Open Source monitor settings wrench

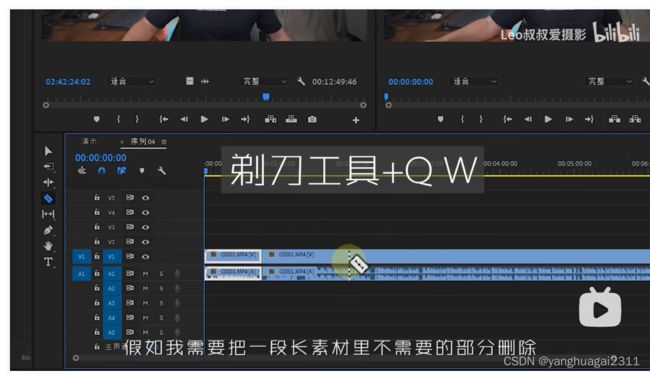[301, 81]
